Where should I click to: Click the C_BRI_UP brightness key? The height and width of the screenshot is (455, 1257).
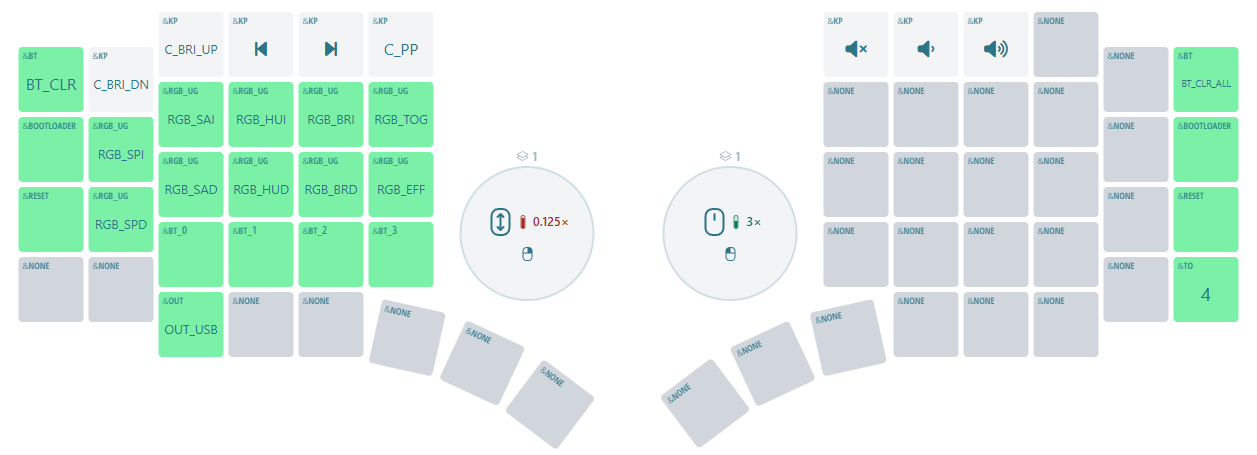click(191, 44)
